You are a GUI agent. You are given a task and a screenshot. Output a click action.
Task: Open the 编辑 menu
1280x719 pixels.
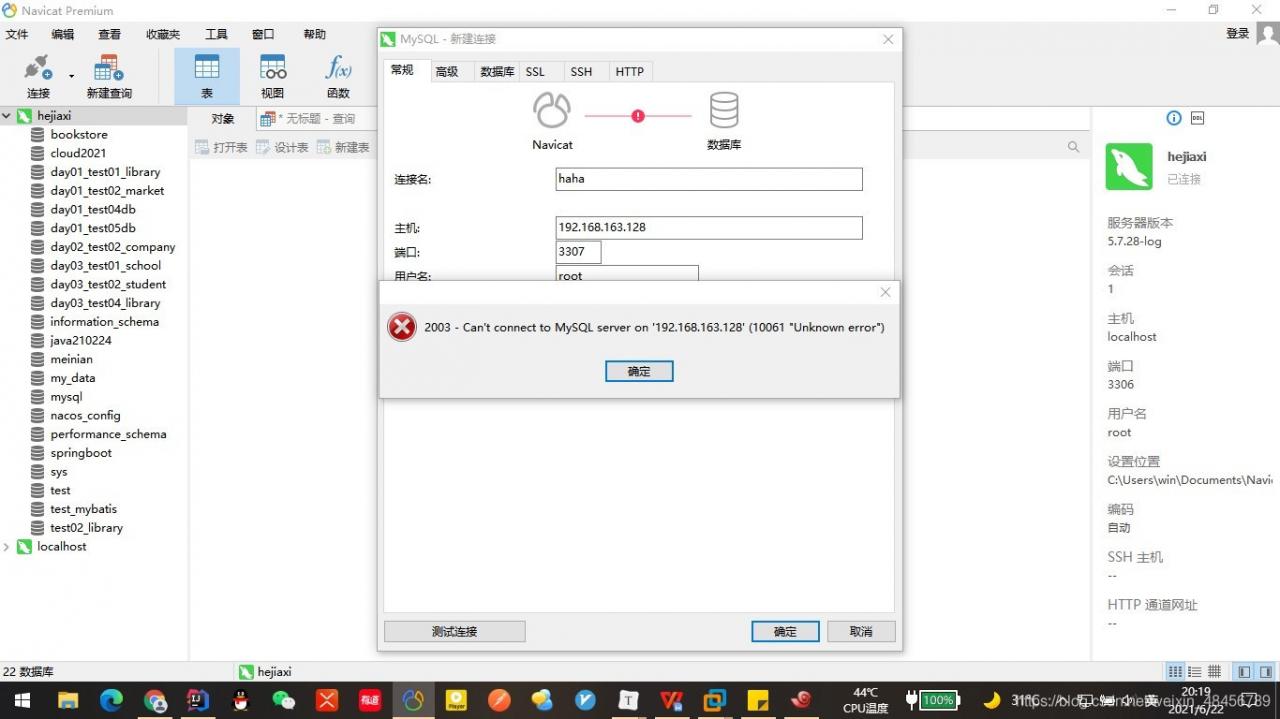coord(63,34)
